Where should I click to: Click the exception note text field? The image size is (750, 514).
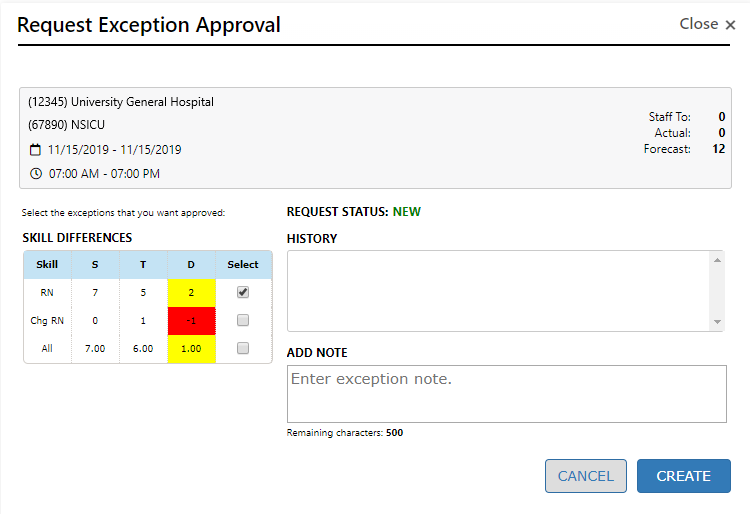(506, 393)
